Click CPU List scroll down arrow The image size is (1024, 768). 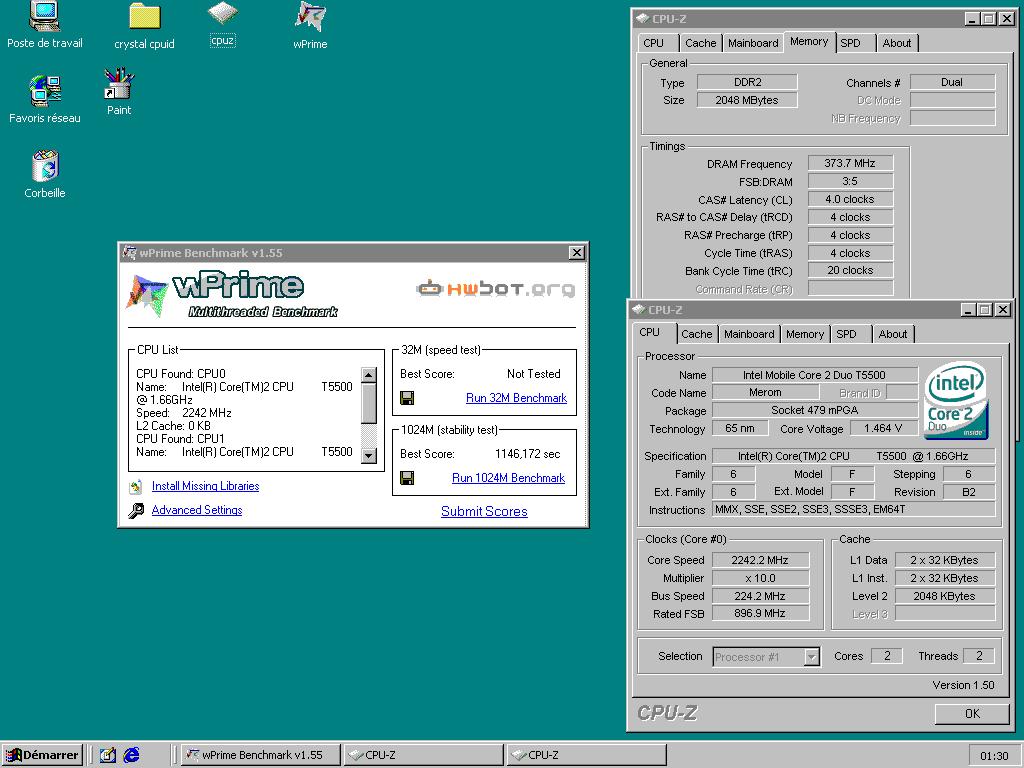(x=369, y=456)
